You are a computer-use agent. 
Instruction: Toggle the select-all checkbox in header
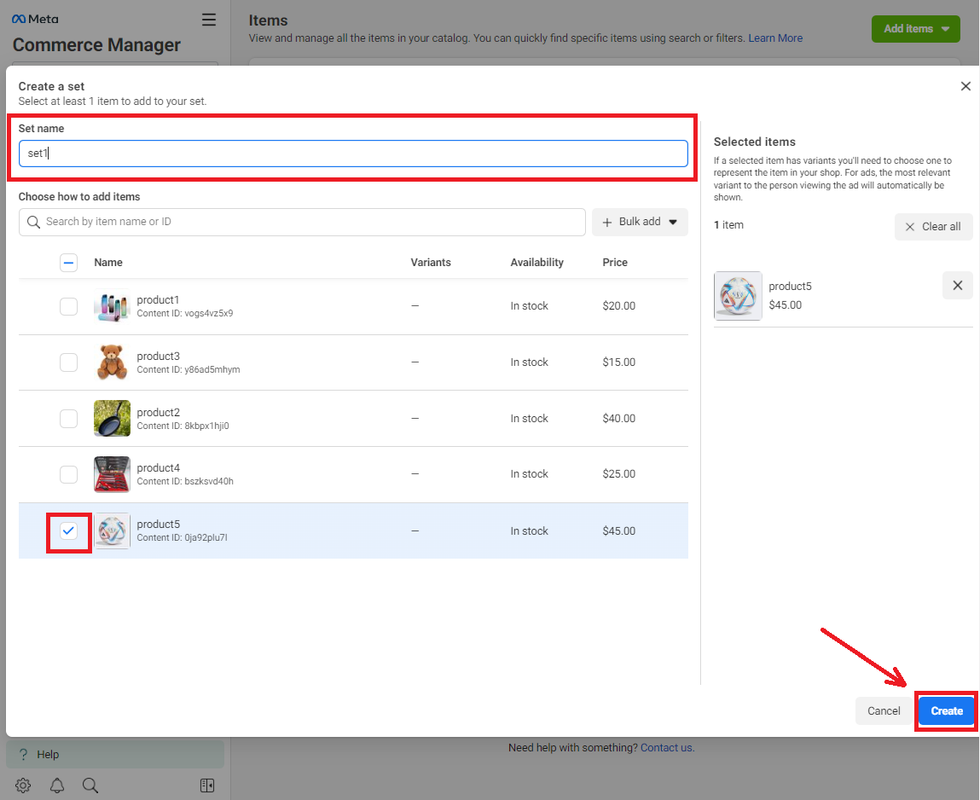[x=69, y=262]
